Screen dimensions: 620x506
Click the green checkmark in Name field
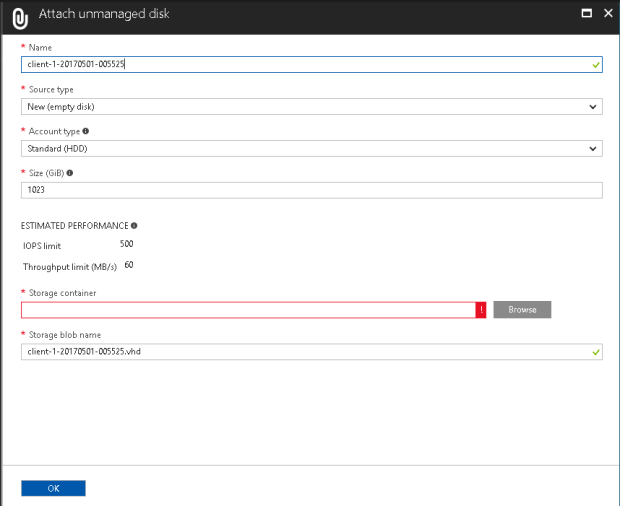[x=596, y=64]
